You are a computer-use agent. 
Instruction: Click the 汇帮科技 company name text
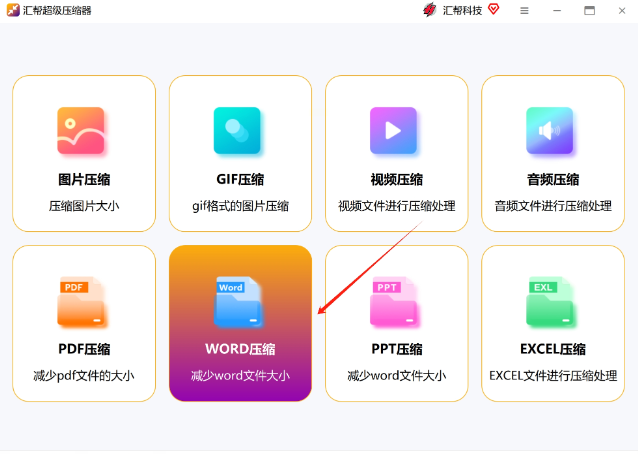[462, 11]
